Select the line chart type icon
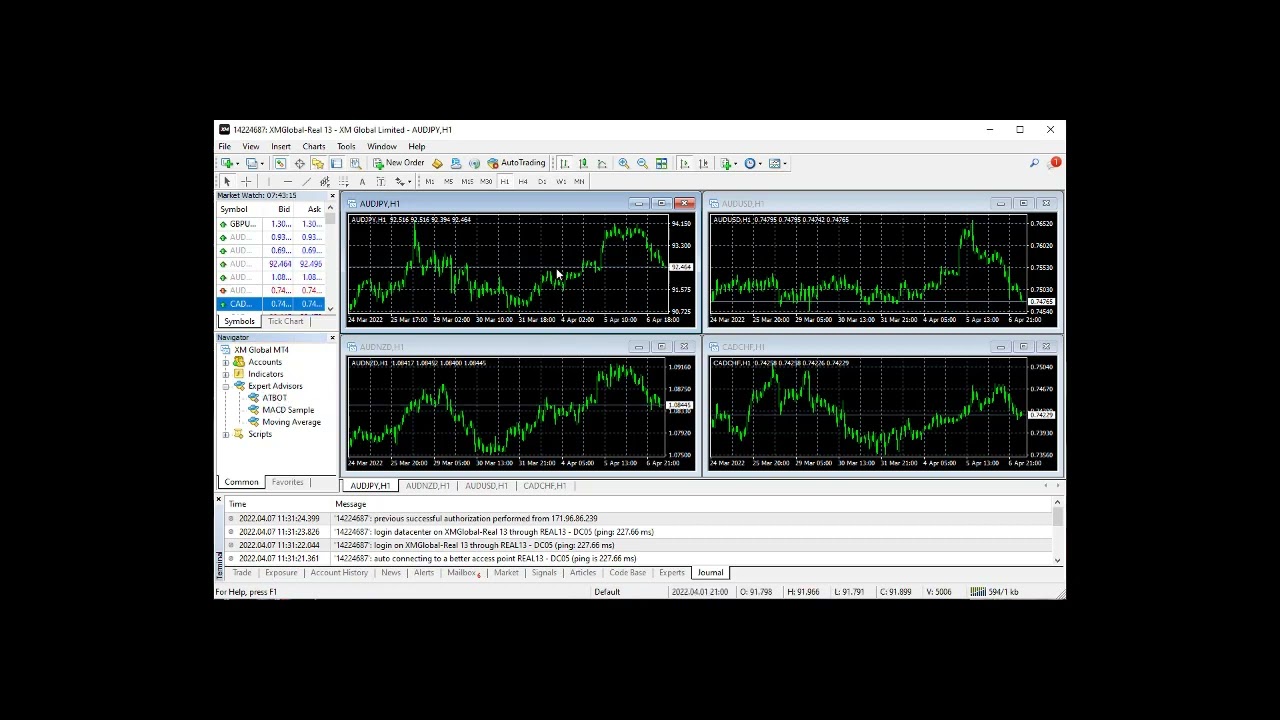1280x720 pixels. click(x=602, y=163)
